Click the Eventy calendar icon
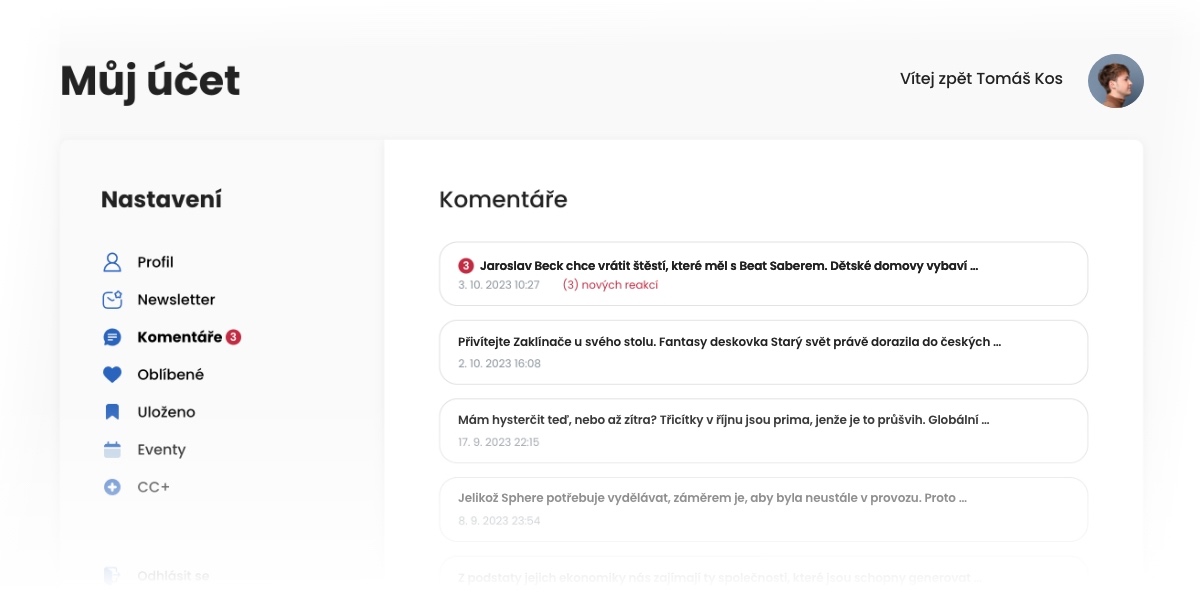Image resolution: width=1200 pixels, height=600 pixels. point(112,450)
